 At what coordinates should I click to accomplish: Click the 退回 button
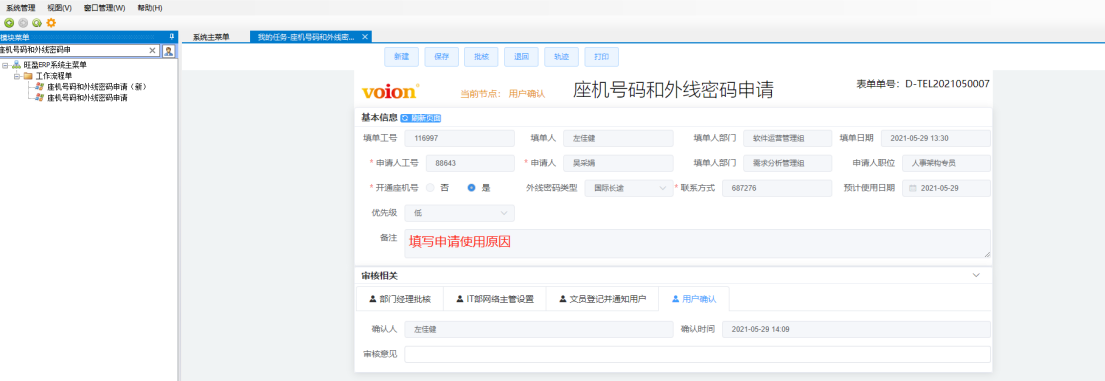[x=521, y=57]
